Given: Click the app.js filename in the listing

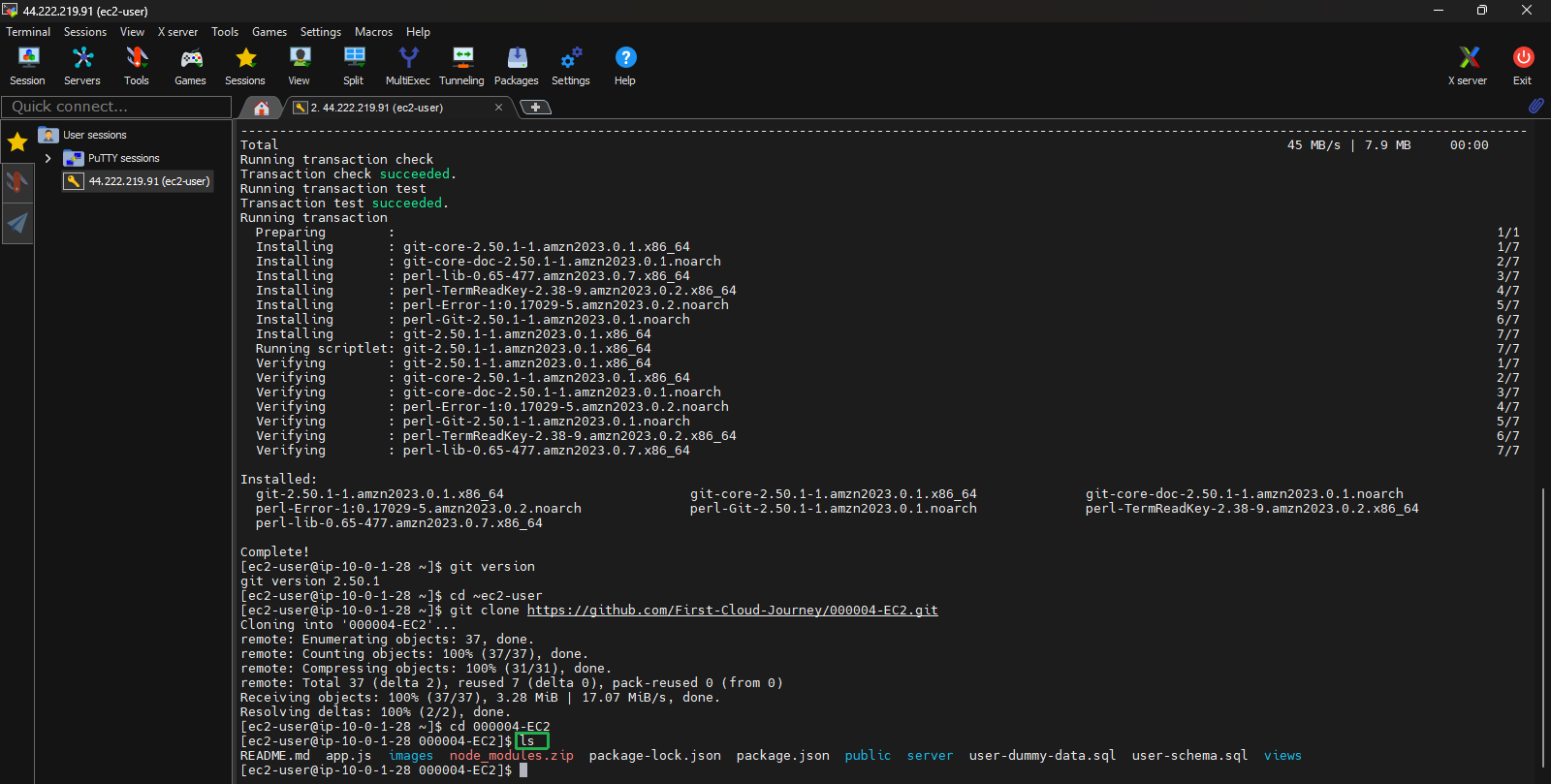Looking at the screenshot, I should 349,756.
